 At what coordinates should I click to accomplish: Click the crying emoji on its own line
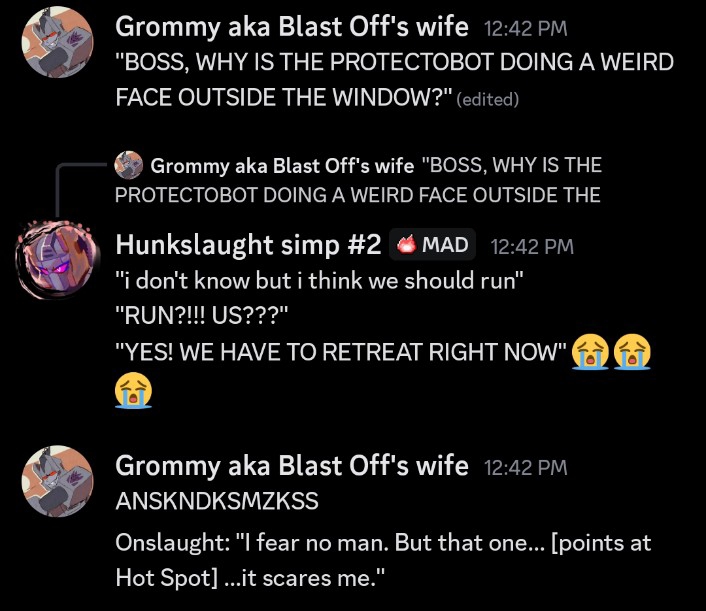coord(134,390)
